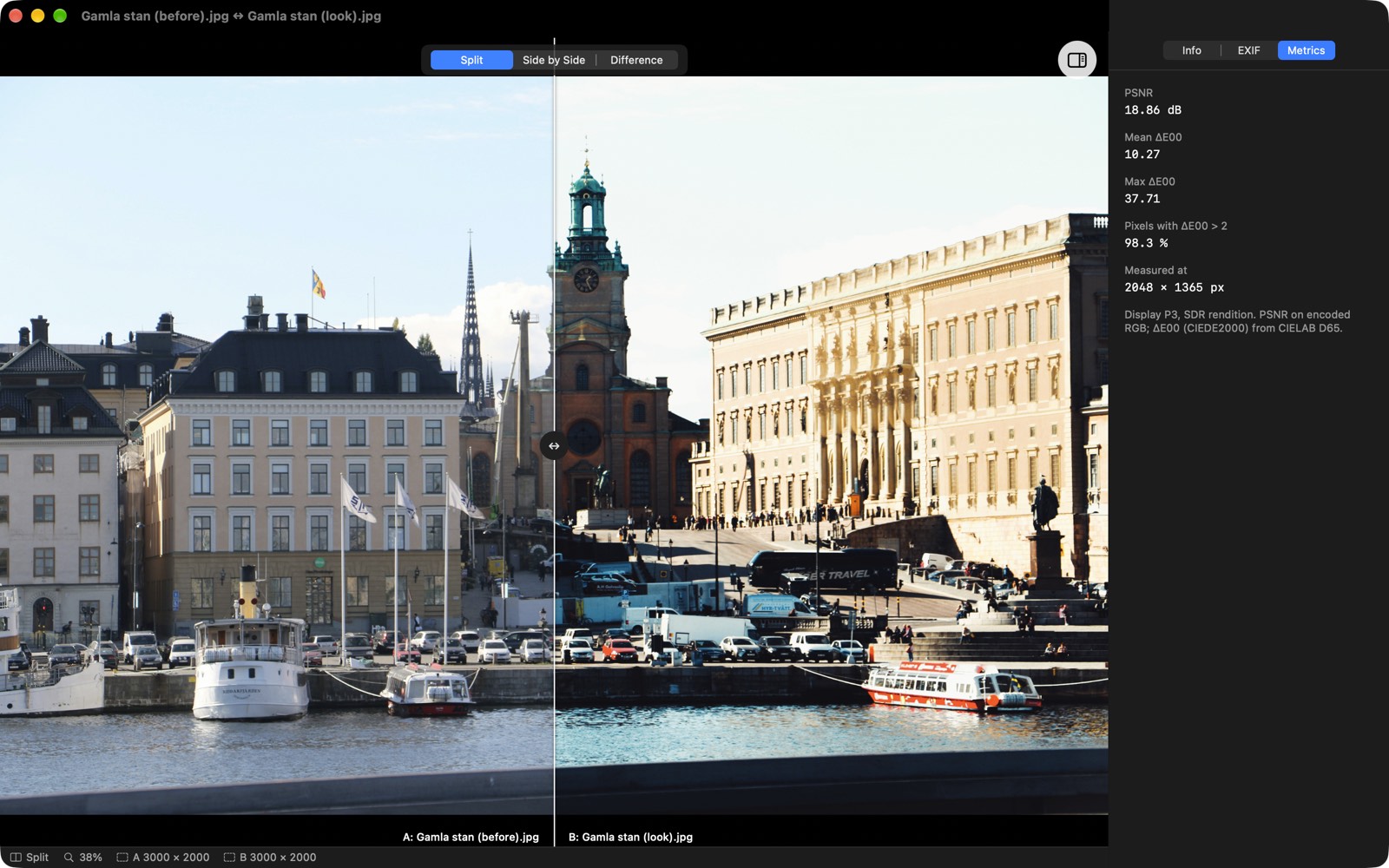Switch to Difference view
The image size is (1389, 868).
(x=636, y=60)
